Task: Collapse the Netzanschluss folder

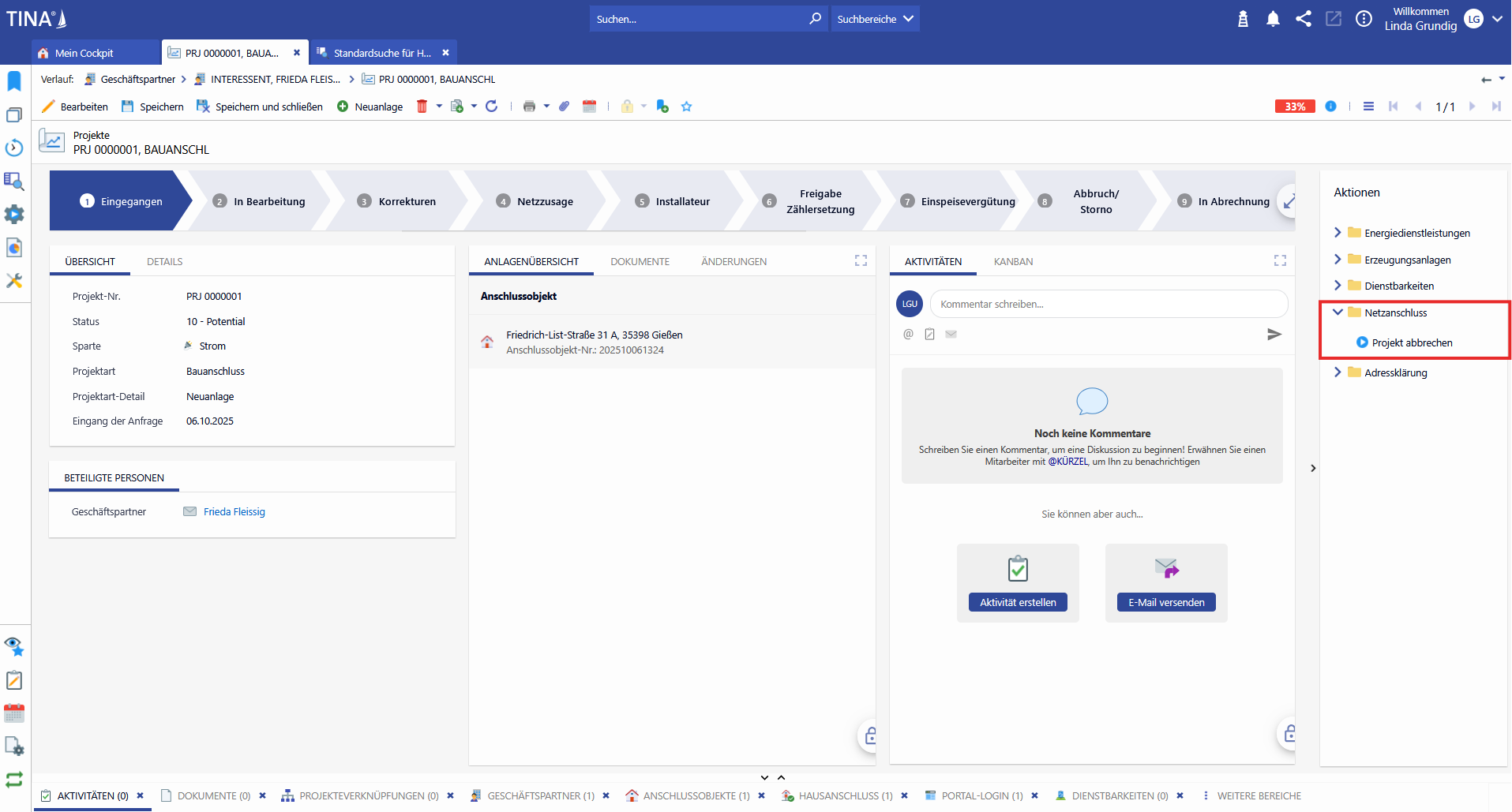Action: [x=1338, y=312]
